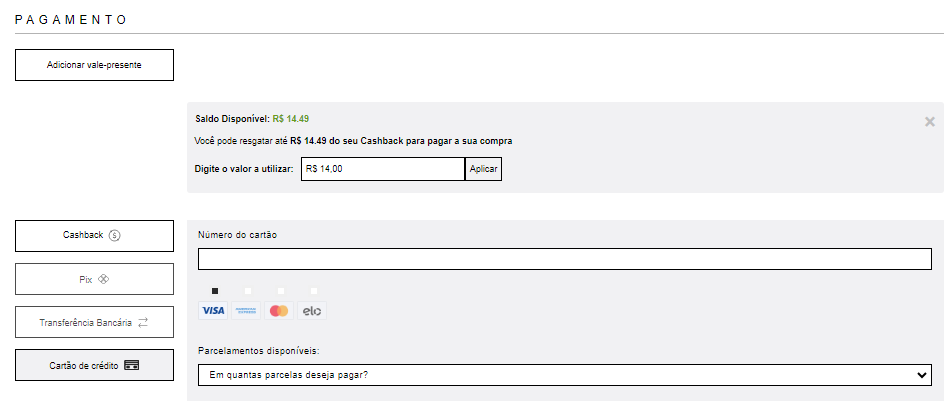This screenshot has height=401, width=950.
Task: Click the cashback value field showing R$ 14,00
Action: point(382,169)
